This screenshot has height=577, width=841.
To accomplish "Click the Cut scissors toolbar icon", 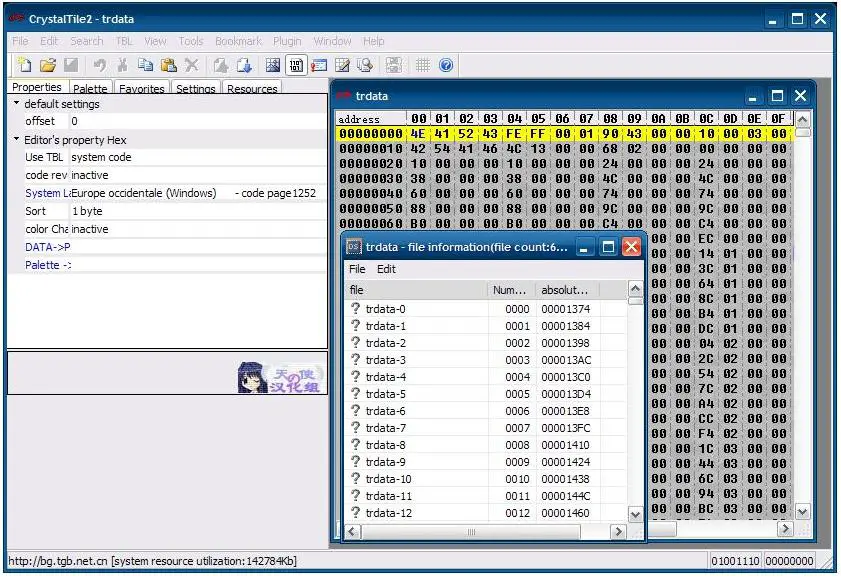I will [123, 65].
